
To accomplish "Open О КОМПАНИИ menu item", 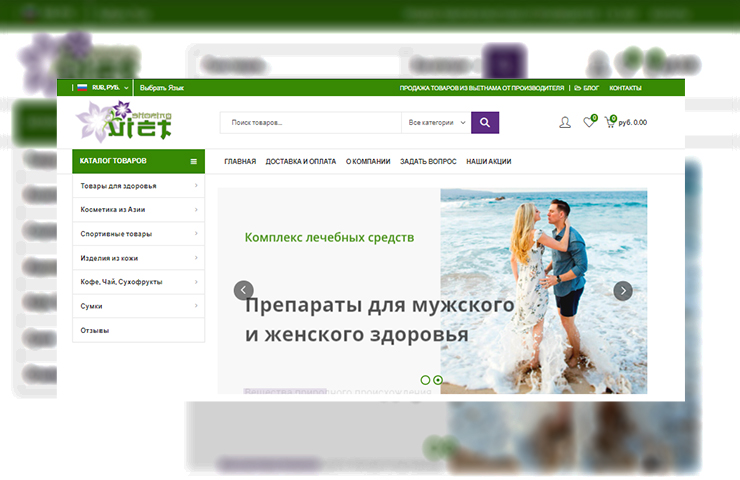I will point(368,161).
